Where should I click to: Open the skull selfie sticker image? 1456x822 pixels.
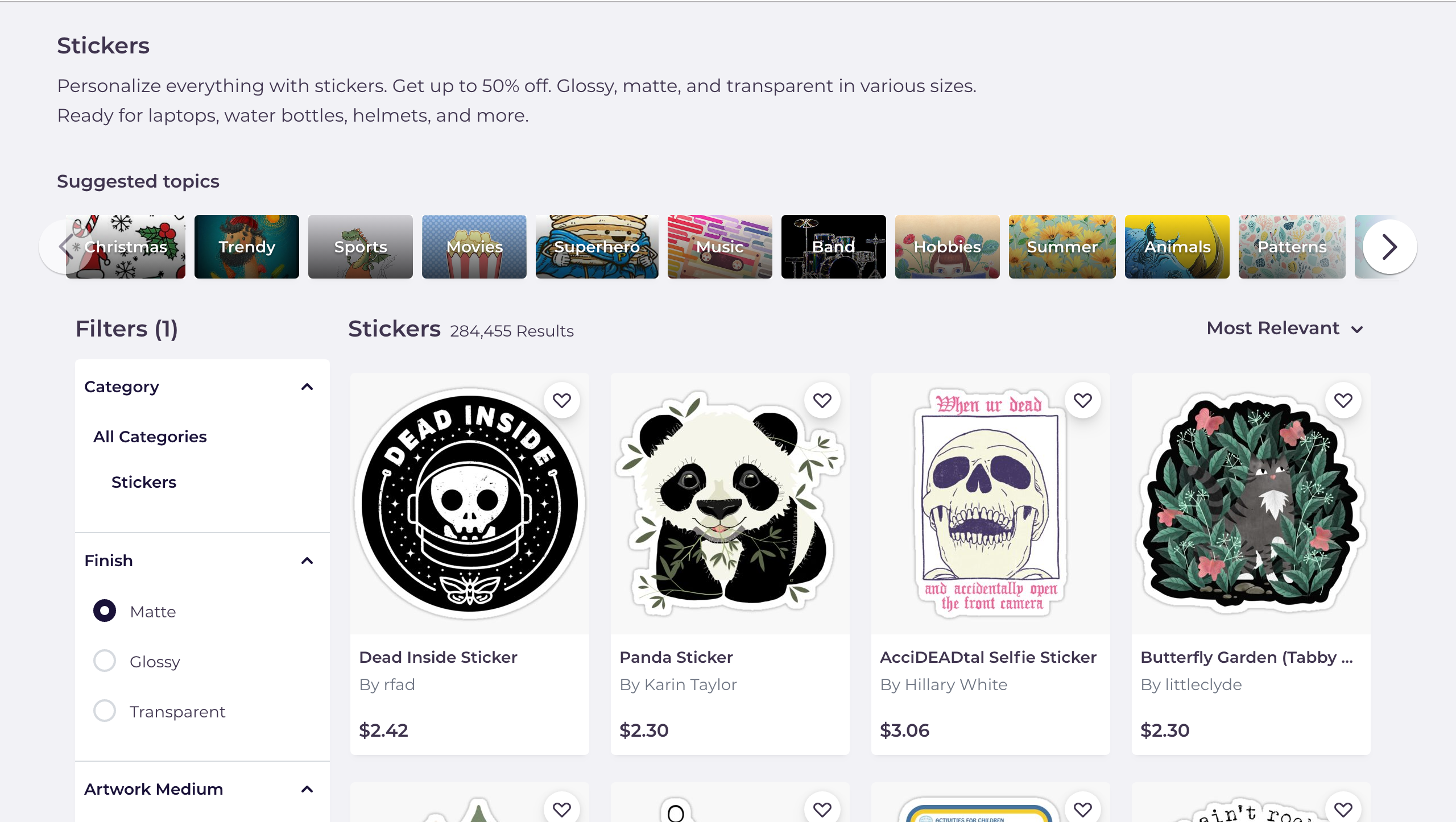(x=991, y=504)
